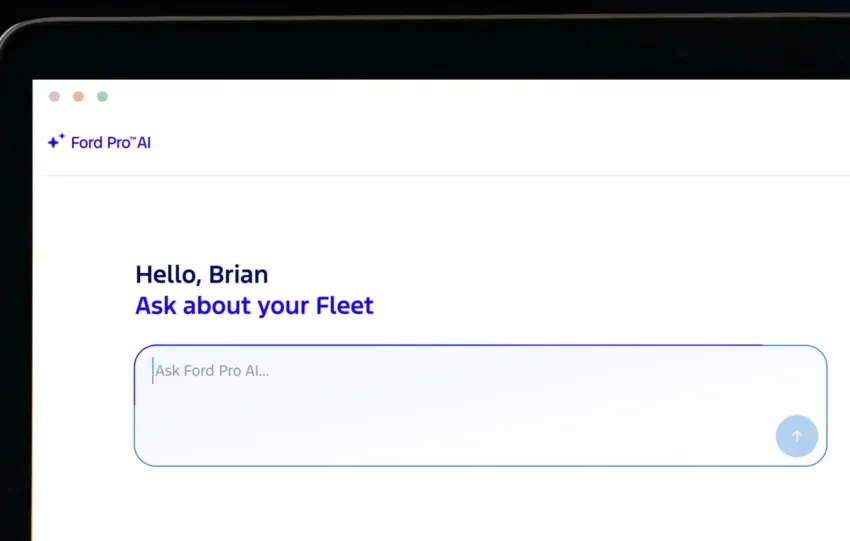Viewport: 850px width, 541px height.
Task: Click the 'Ask Ford Pro AI...' placeholder text
Action: coord(212,371)
